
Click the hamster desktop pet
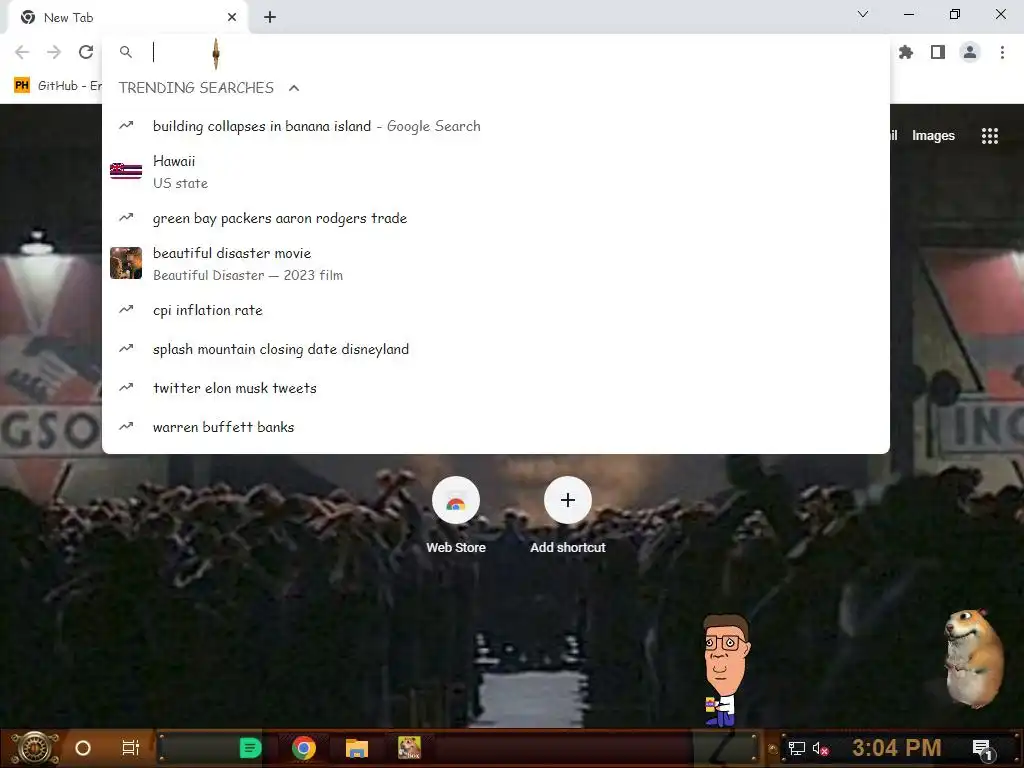(974, 658)
